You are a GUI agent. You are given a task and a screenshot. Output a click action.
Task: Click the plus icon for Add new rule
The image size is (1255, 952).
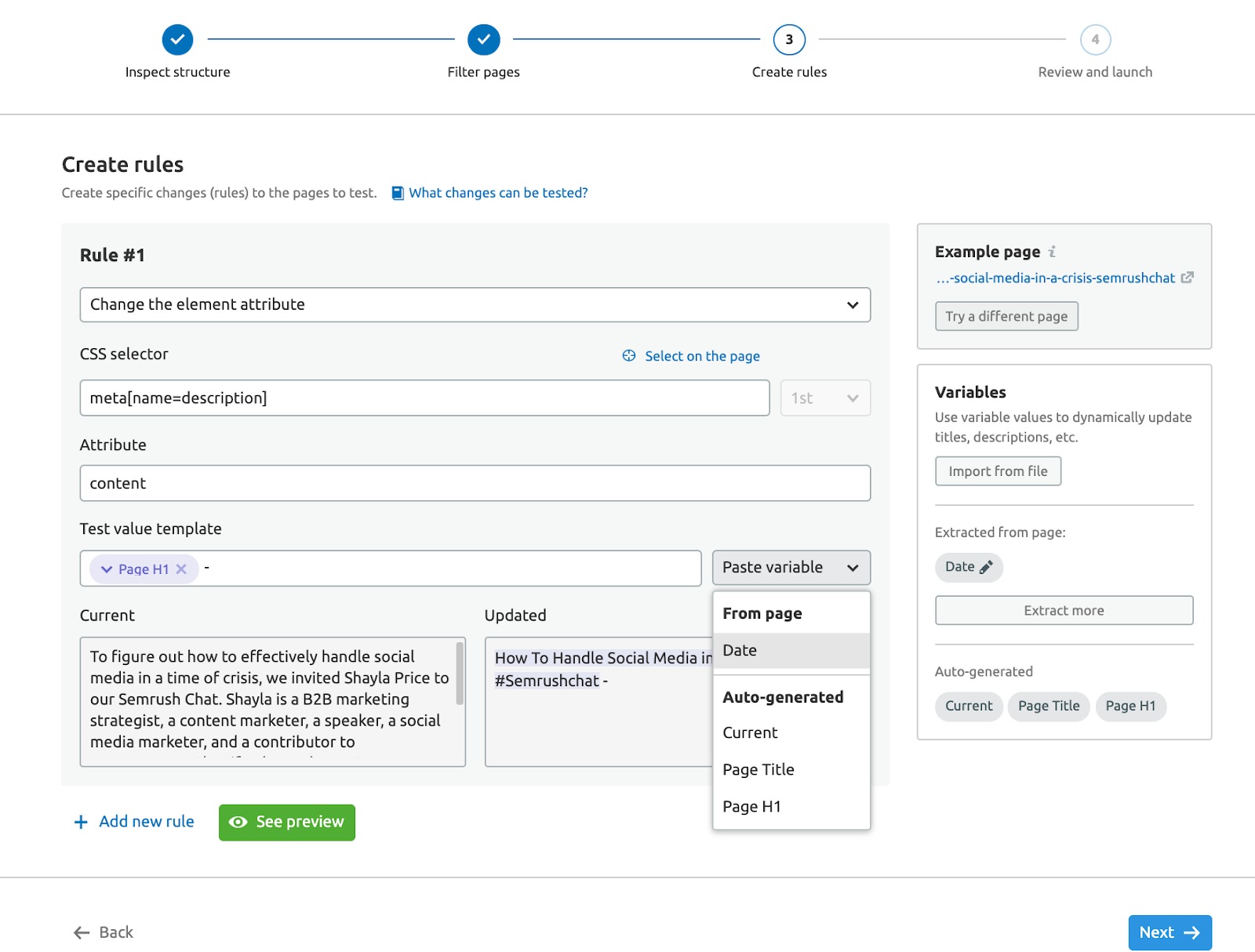click(x=81, y=822)
